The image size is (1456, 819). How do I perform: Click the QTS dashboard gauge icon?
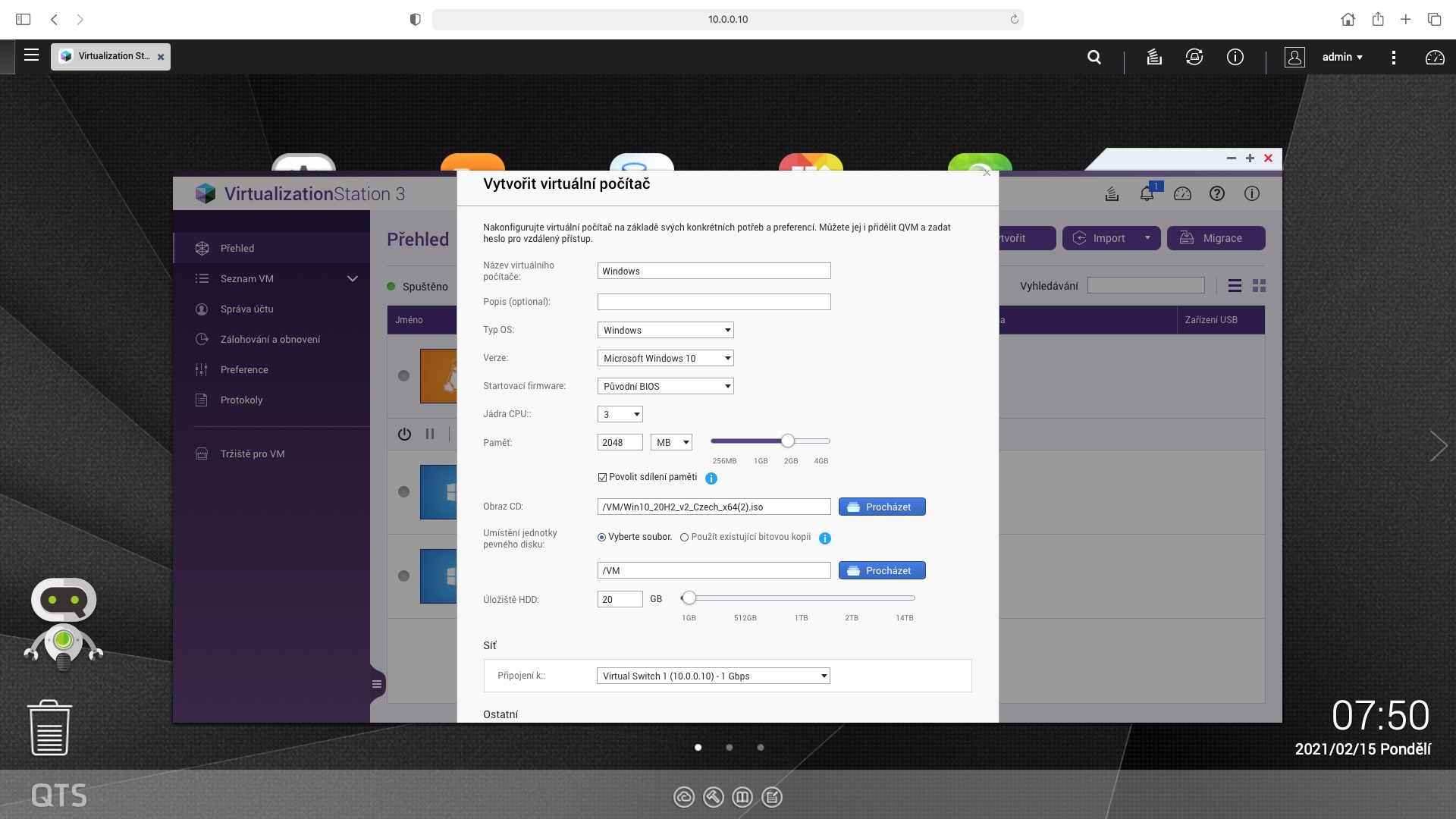coord(1434,57)
